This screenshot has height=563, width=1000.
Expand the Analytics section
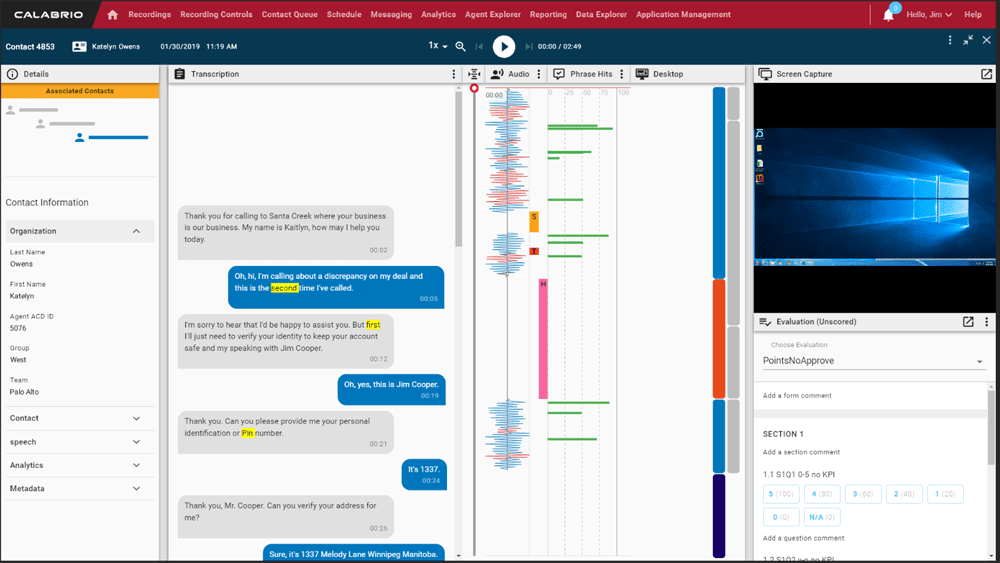point(136,465)
